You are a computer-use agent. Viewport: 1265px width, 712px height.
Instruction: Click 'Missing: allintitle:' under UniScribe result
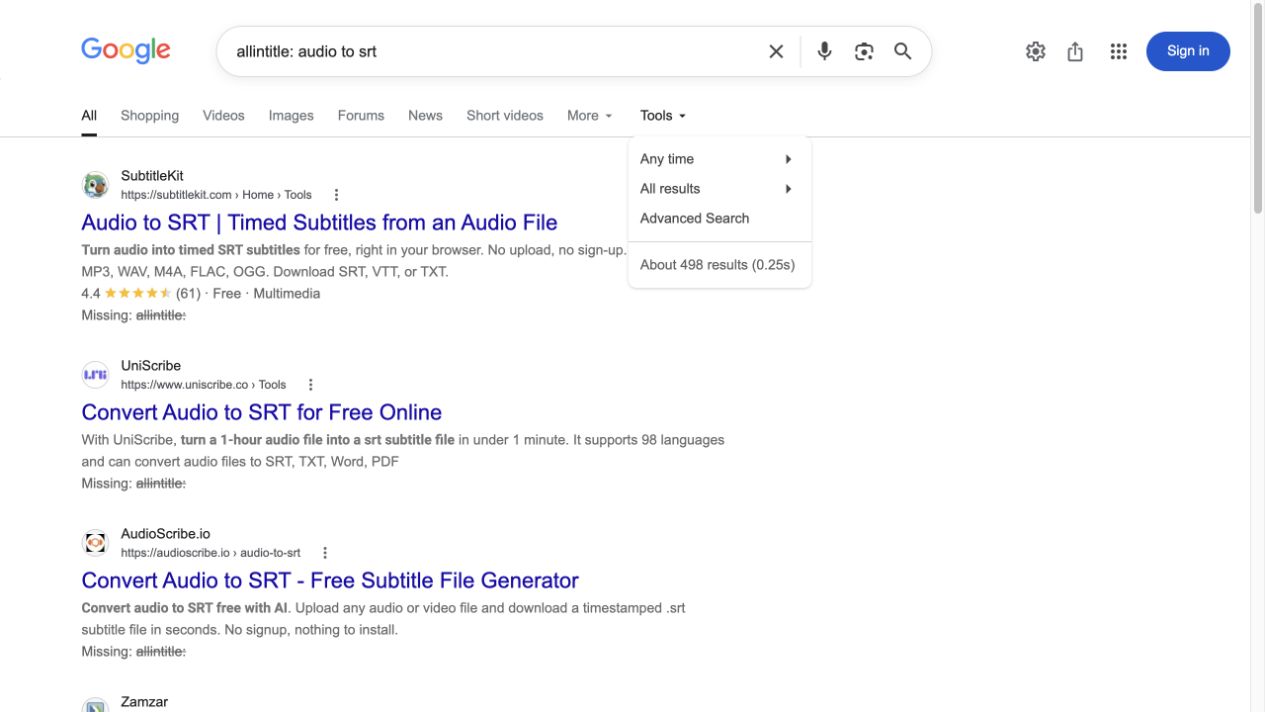[134, 483]
